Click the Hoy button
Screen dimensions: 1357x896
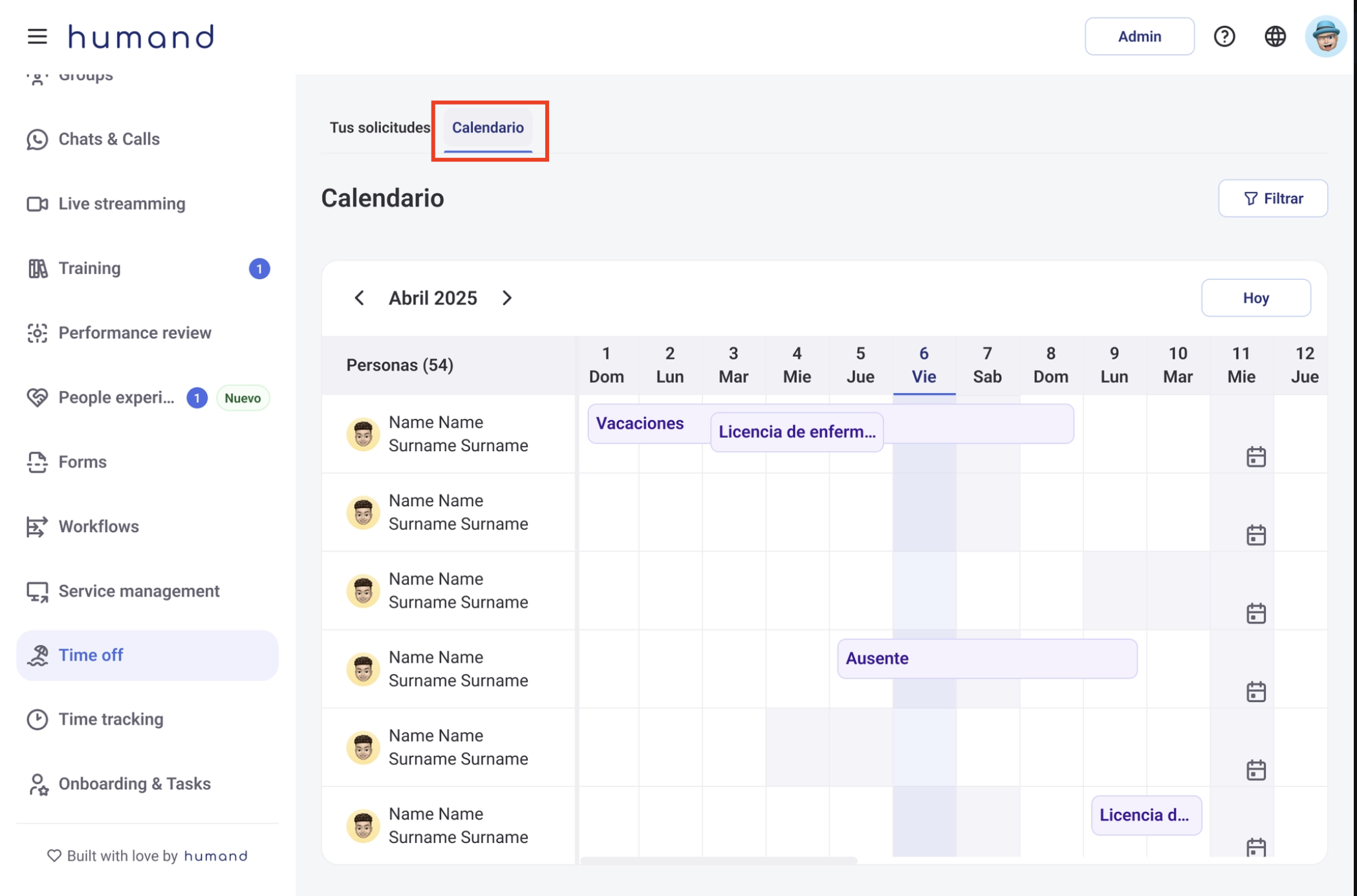1255,298
